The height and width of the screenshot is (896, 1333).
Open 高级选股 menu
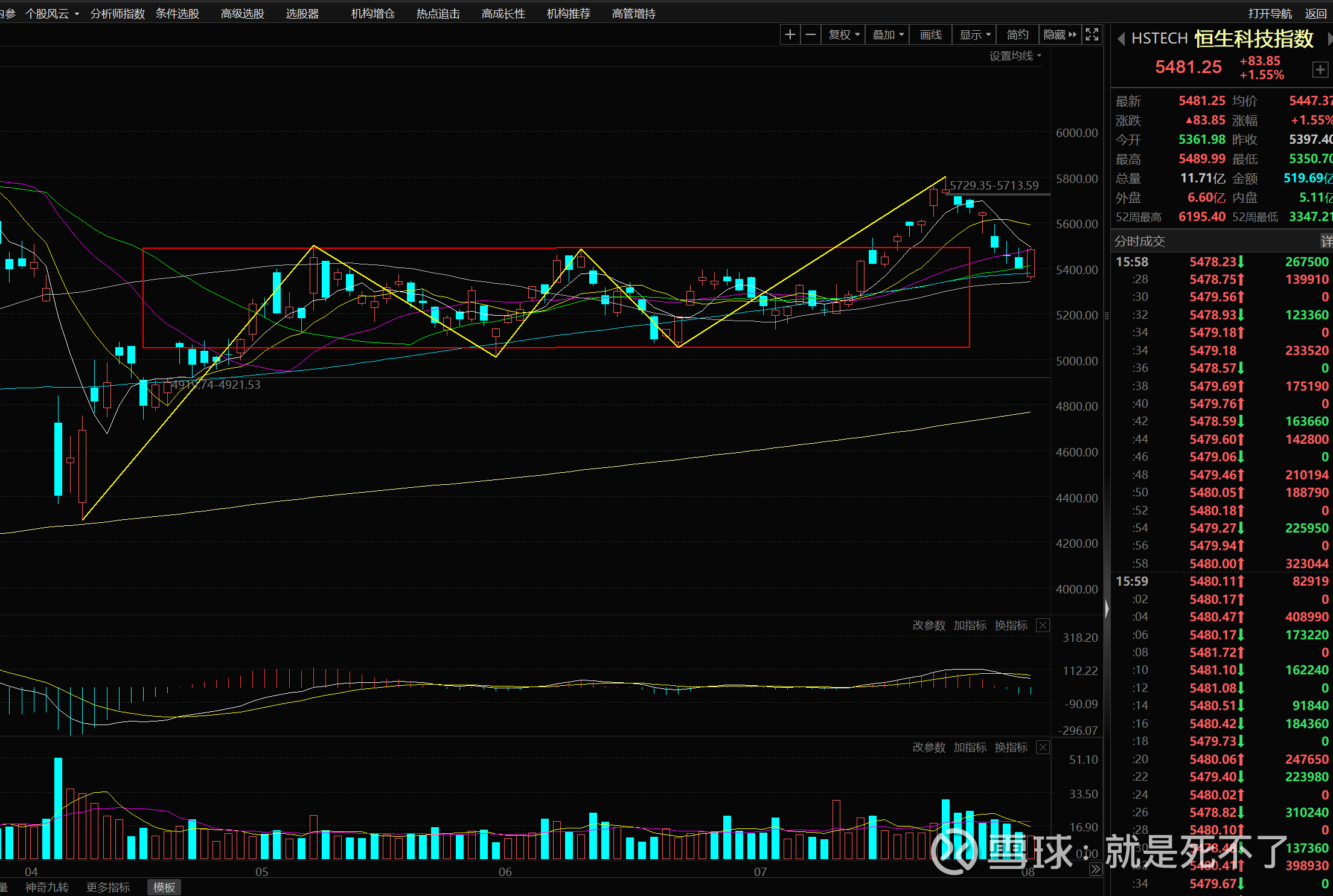pos(243,13)
